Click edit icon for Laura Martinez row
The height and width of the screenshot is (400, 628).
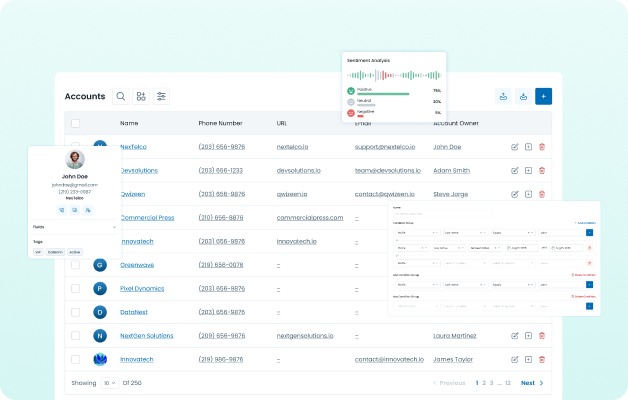pos(515,336)
